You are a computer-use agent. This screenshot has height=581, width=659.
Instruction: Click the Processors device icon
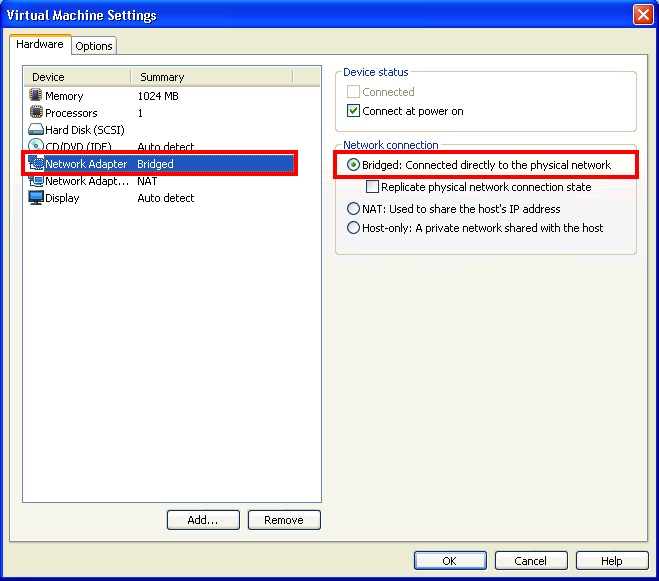tap(36, 113)
